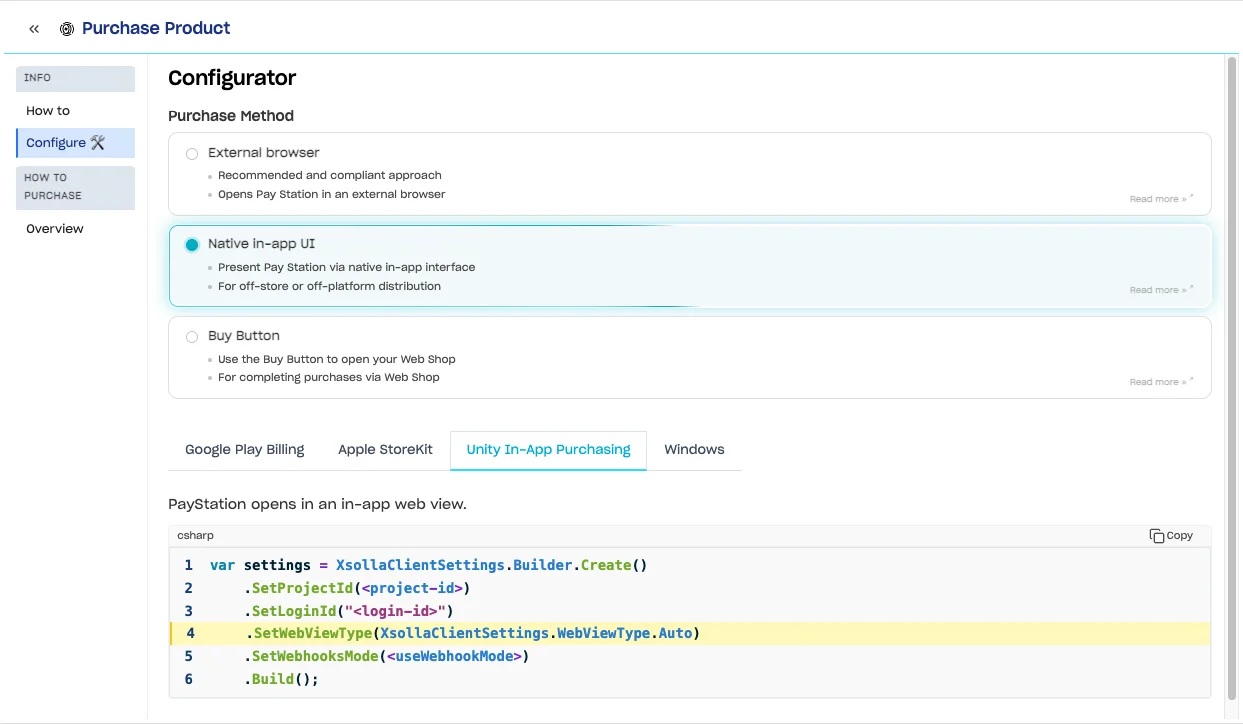The height and width of the screenshot is (724, 1243).
Task: Click code line 2 SetProjectId
Action: click(x=690, y=588)
